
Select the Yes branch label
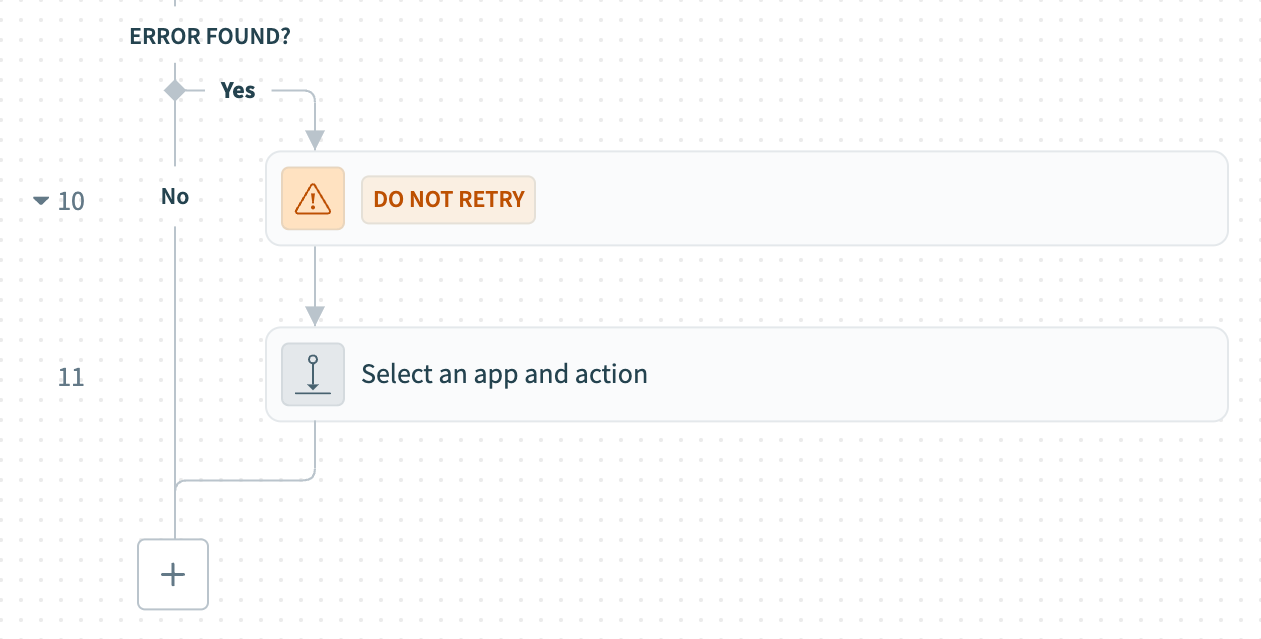click(237, 90)
